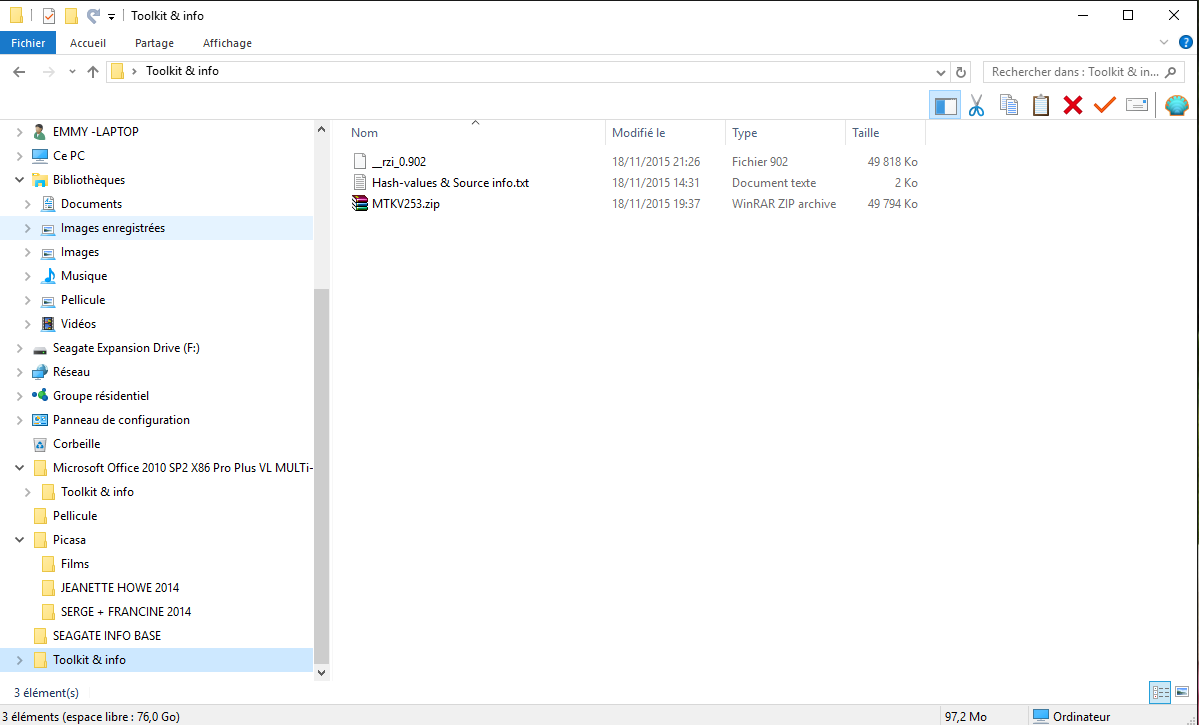1199x725 pixels.
Task: Collapse the Bibliothèques tree node
Action: click(20, 180)
